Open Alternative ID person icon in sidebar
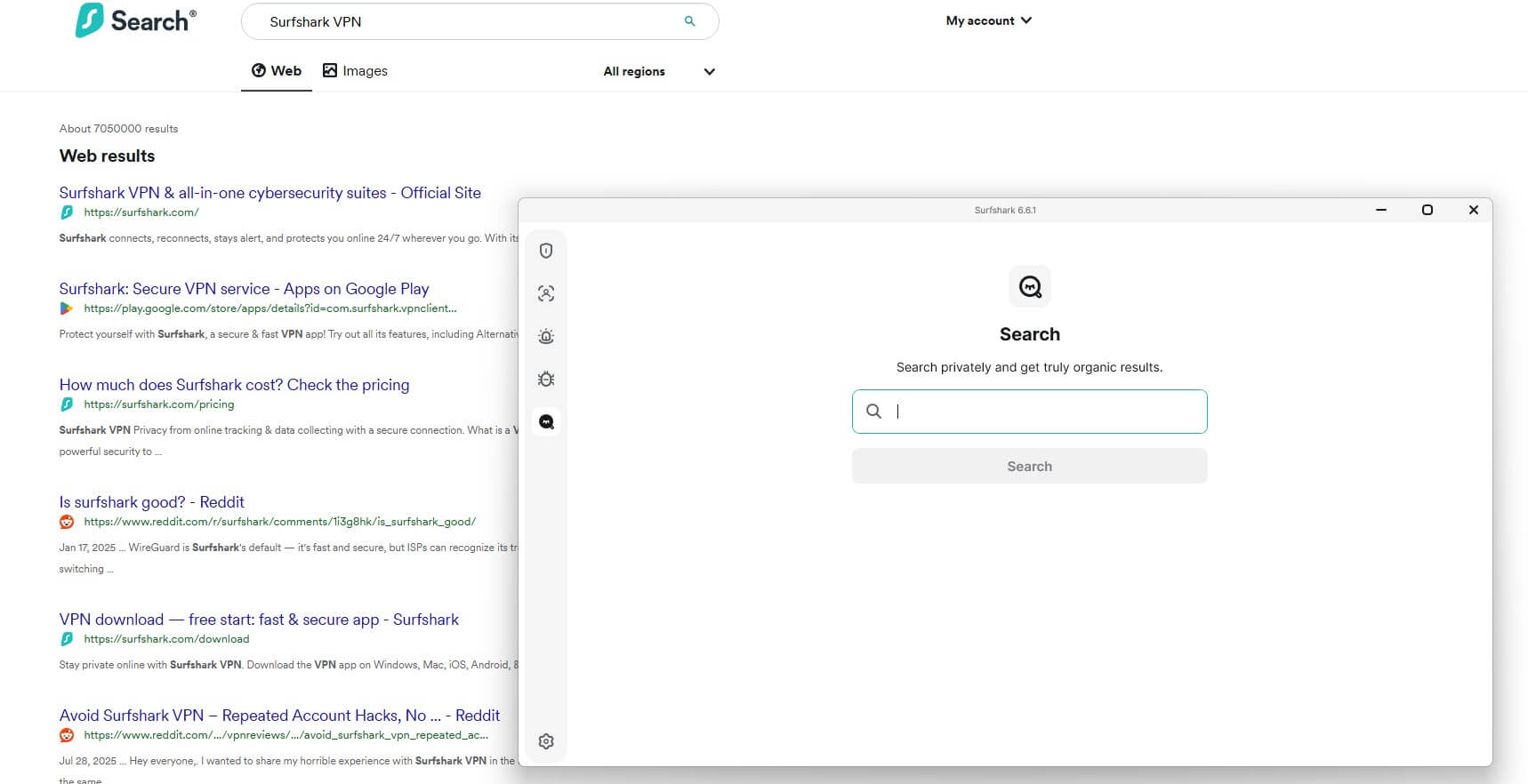 pyautogui.click(x=546, y=293)
